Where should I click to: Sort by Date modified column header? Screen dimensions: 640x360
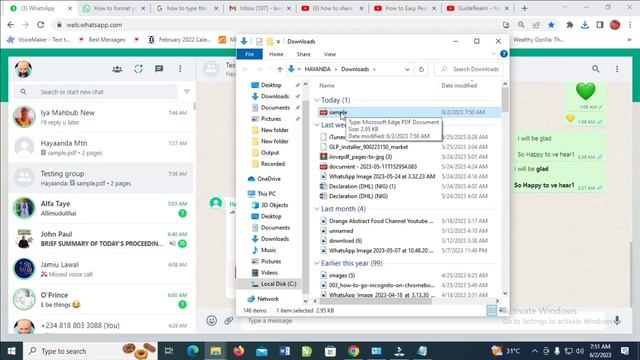459,85
